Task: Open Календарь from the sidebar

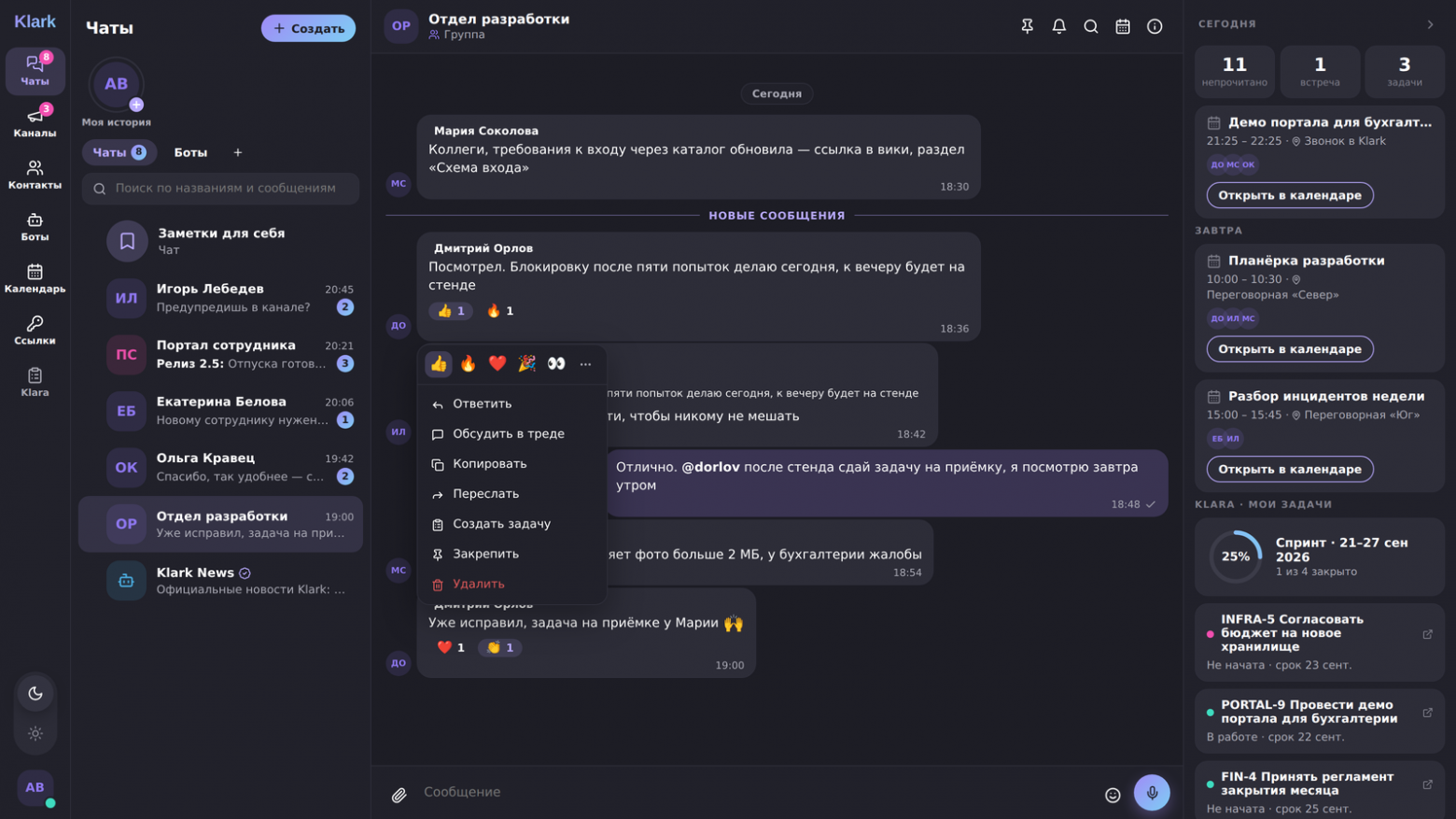Action: point(35,278)
